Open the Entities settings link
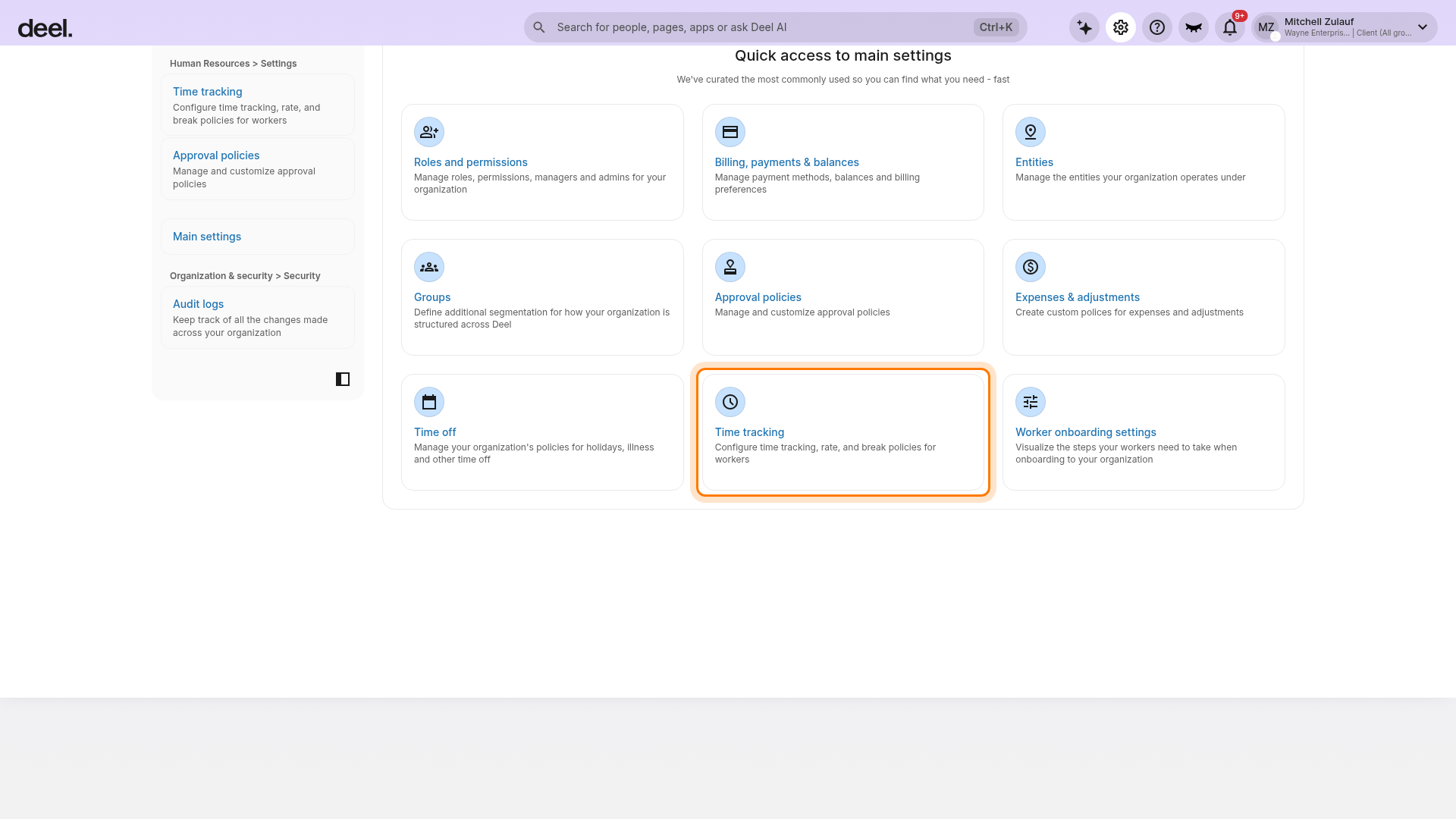1456x819 pixels. click(x=1034, y=162)
